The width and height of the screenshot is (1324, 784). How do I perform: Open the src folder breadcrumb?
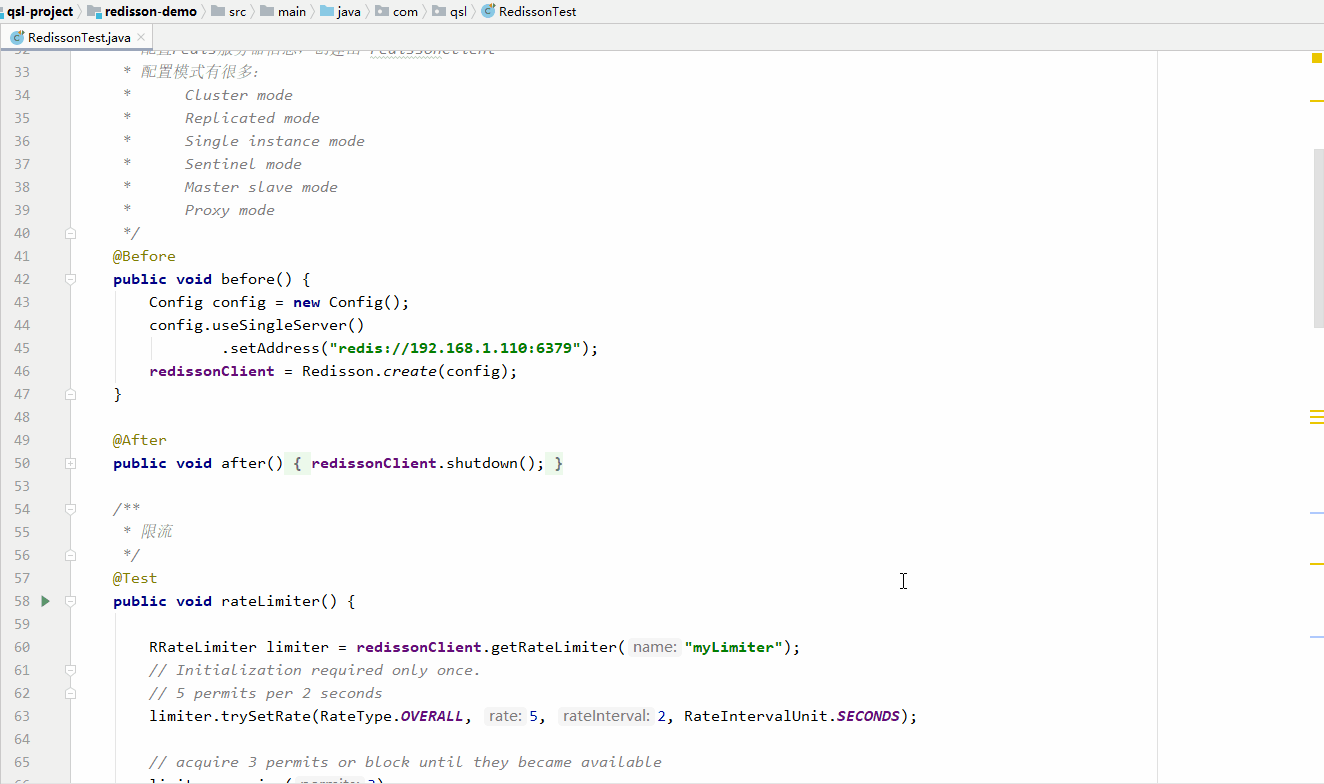pos(227,12)
